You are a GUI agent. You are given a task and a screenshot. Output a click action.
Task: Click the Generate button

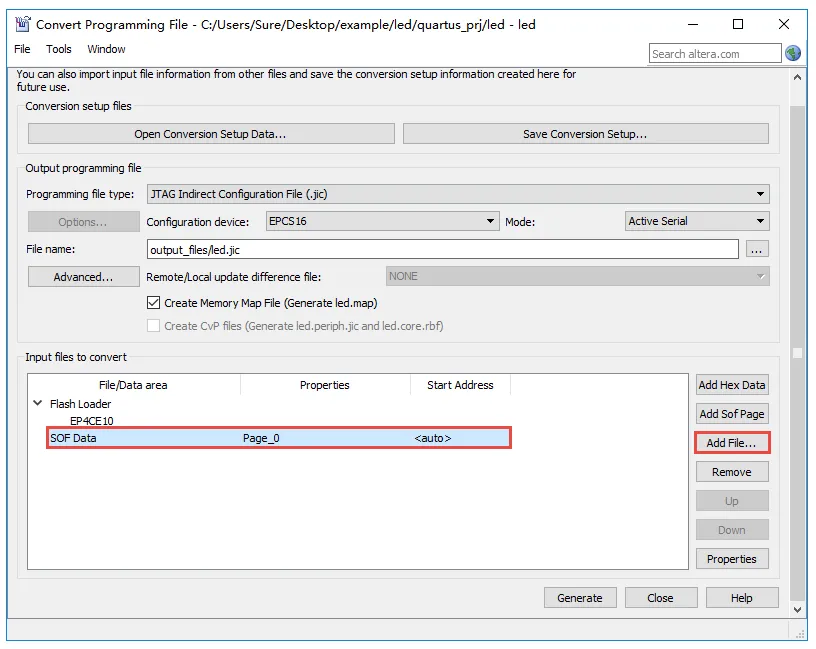(x=580, y=598)
